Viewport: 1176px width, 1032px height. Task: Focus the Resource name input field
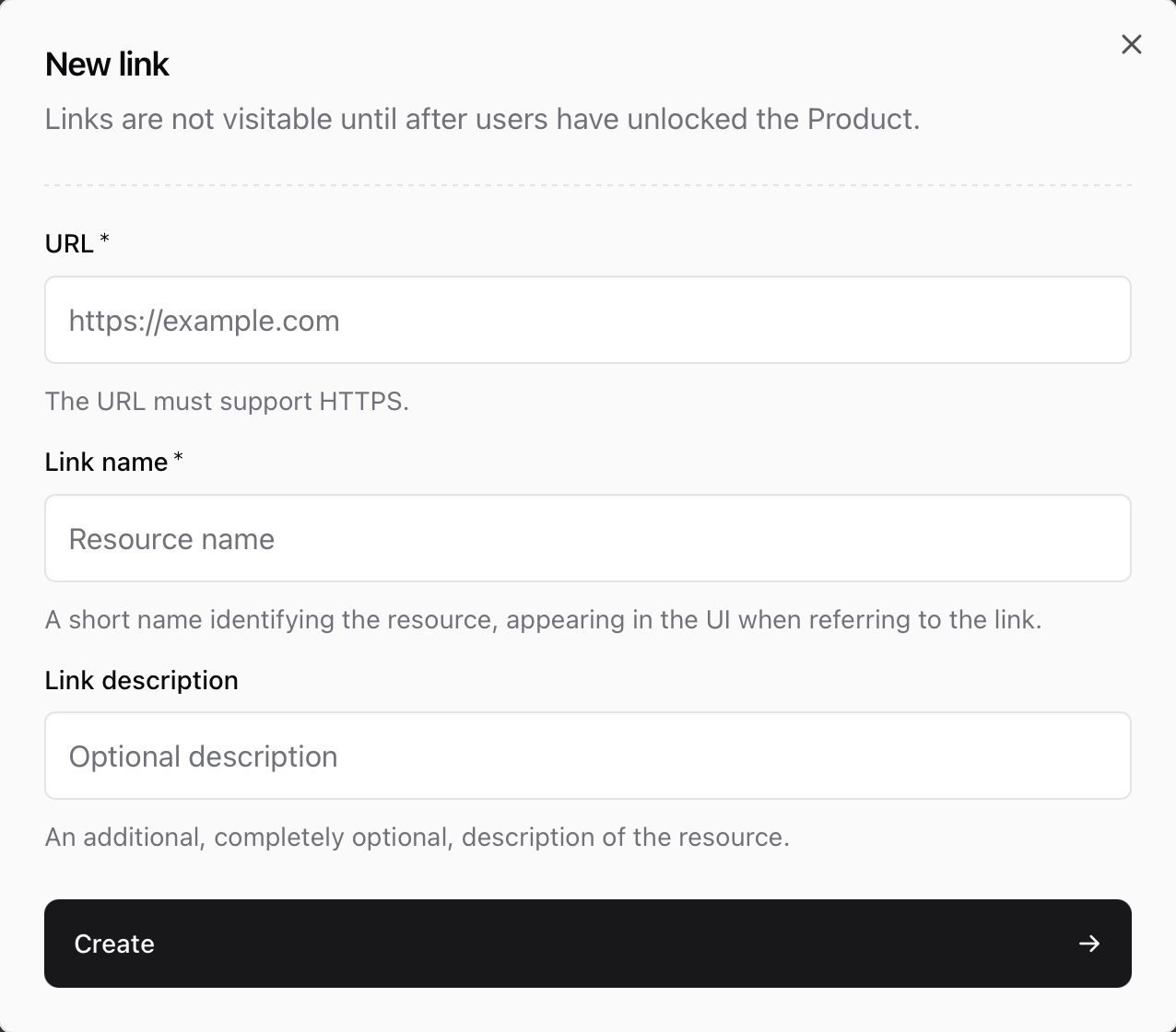coord(588,538)
